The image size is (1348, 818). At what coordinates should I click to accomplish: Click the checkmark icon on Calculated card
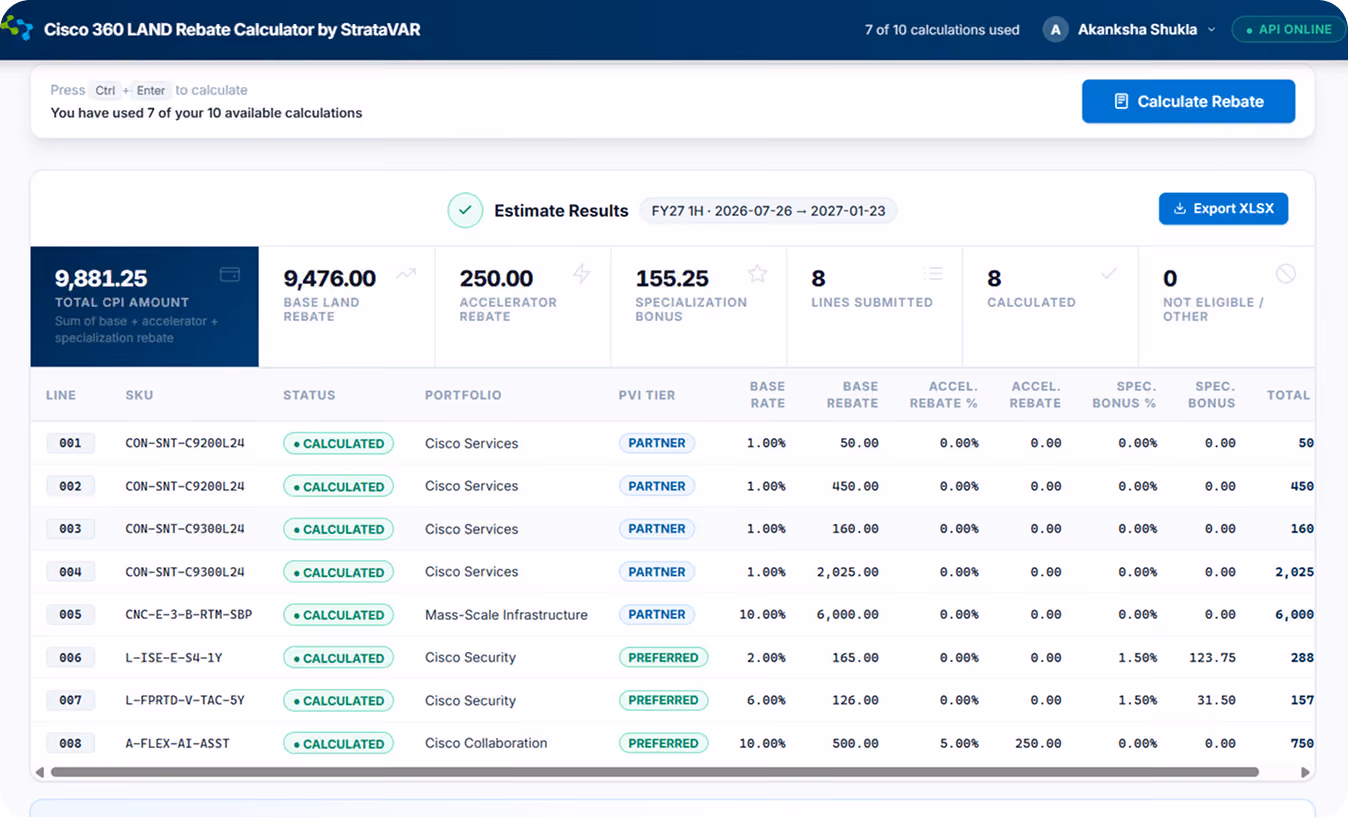[1109, 273]
